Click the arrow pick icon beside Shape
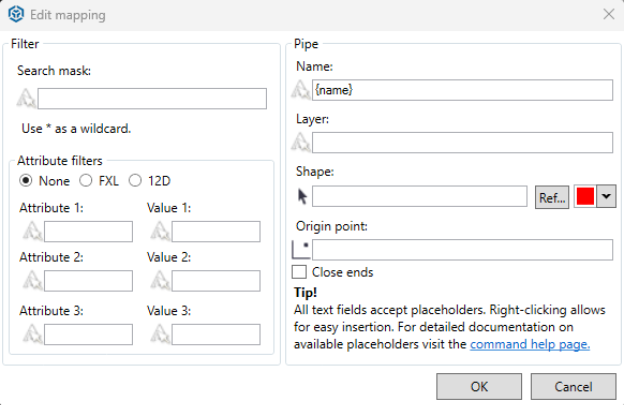624x405 pixels. 302,196
